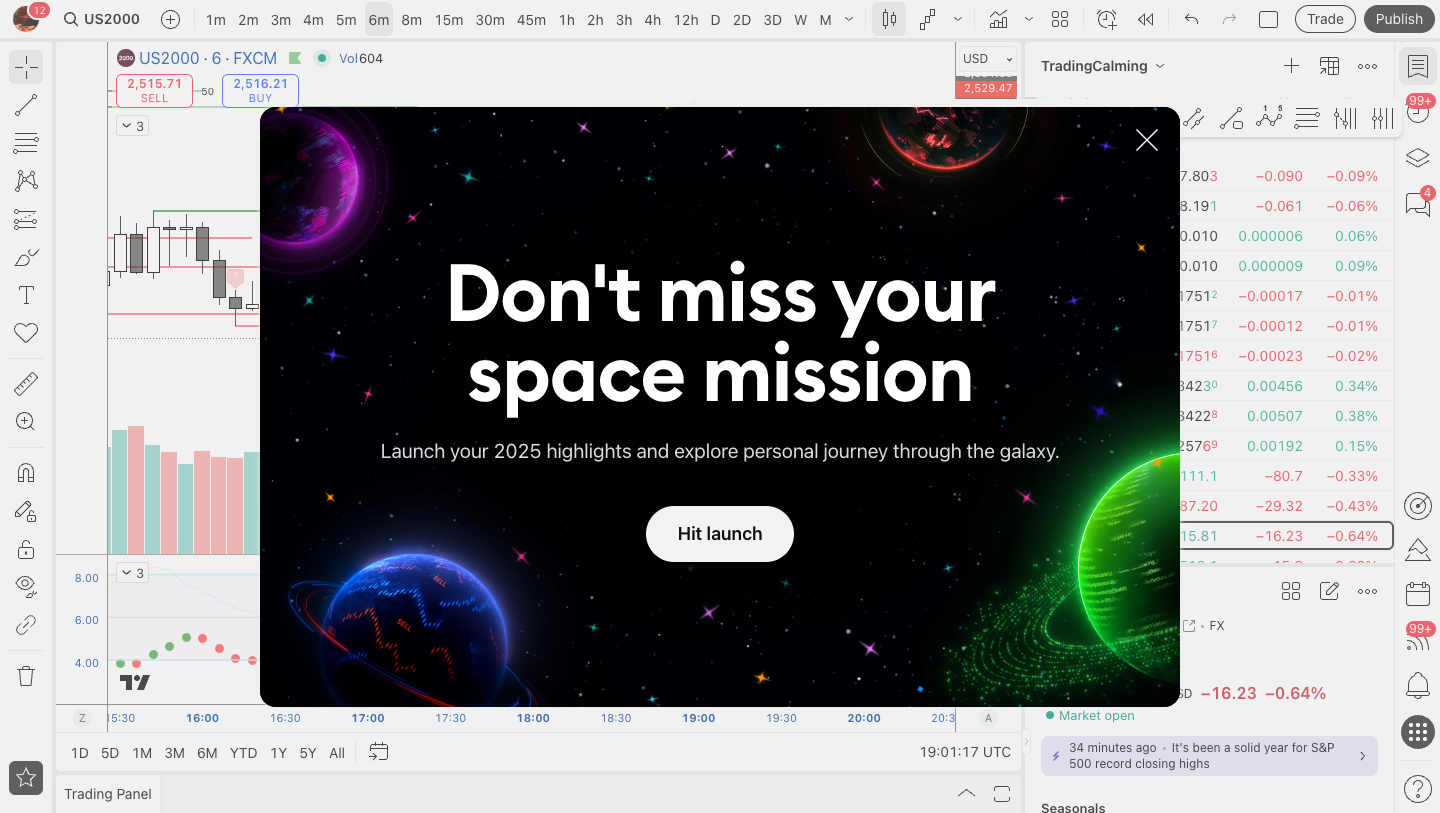The width and height of the screenshot is (1440, 813).
Task: Click the Publish button
Action: [x=1399, y=19]
